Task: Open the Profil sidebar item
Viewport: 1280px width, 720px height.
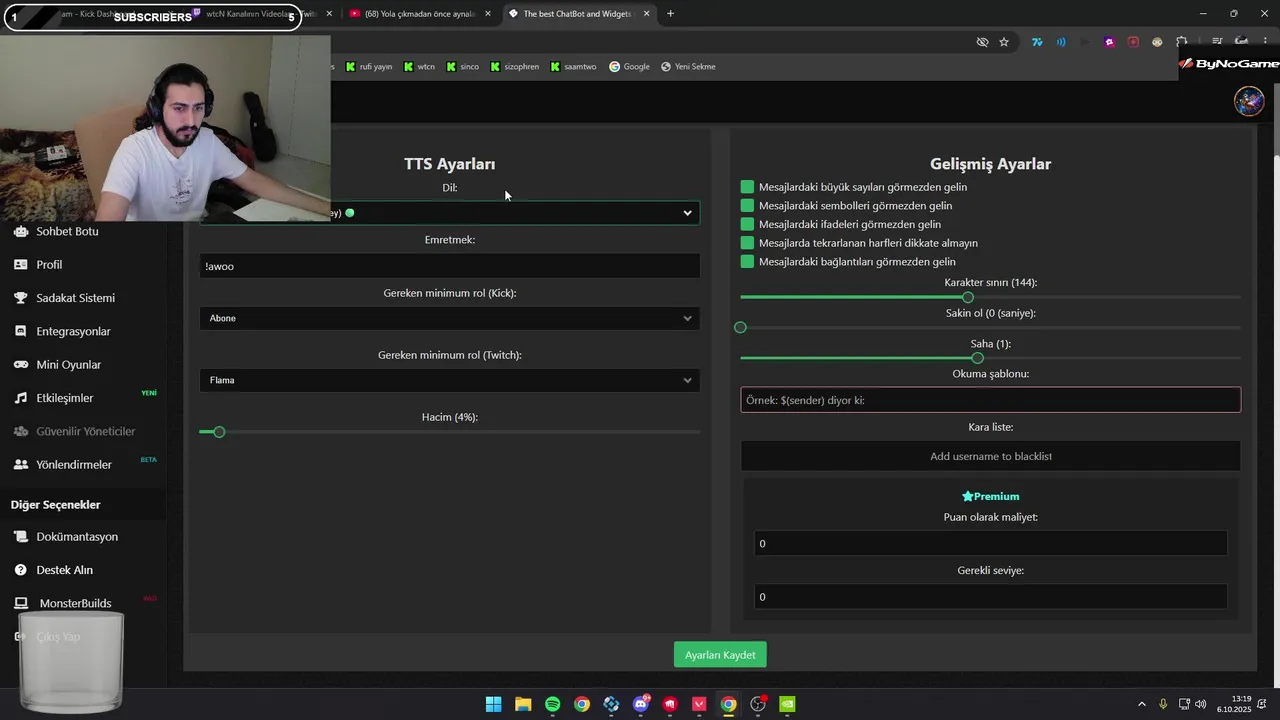Action: point(49,265)
